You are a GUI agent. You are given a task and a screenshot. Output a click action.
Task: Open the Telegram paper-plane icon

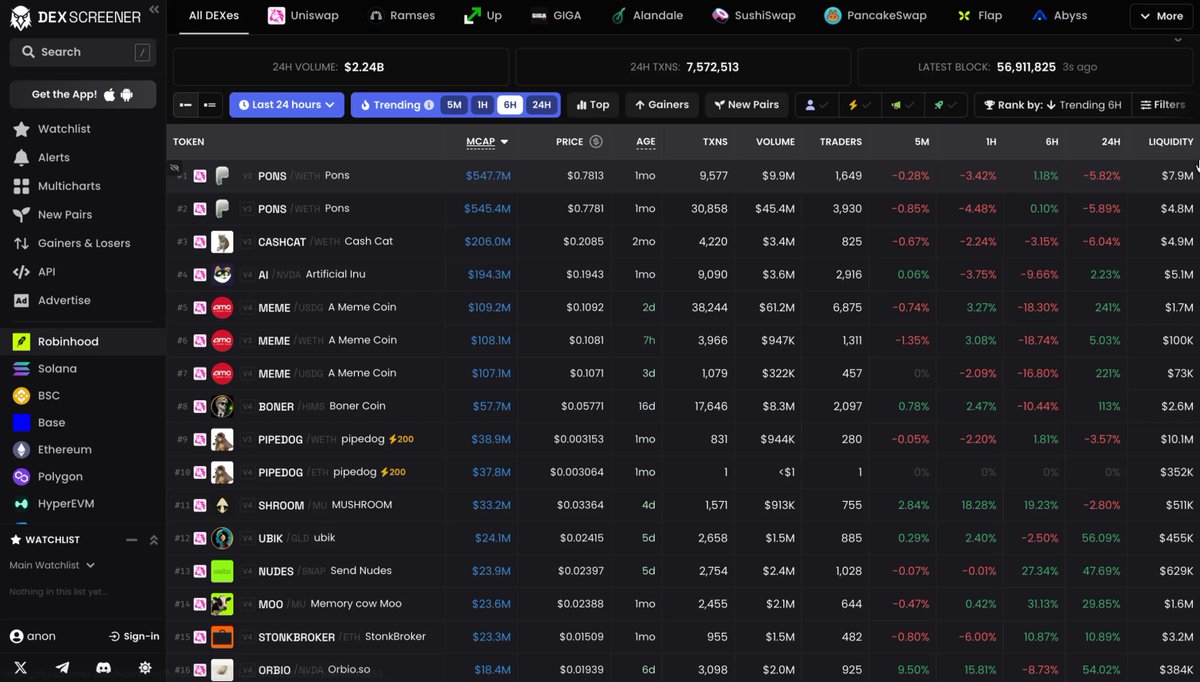click(63, 667)
